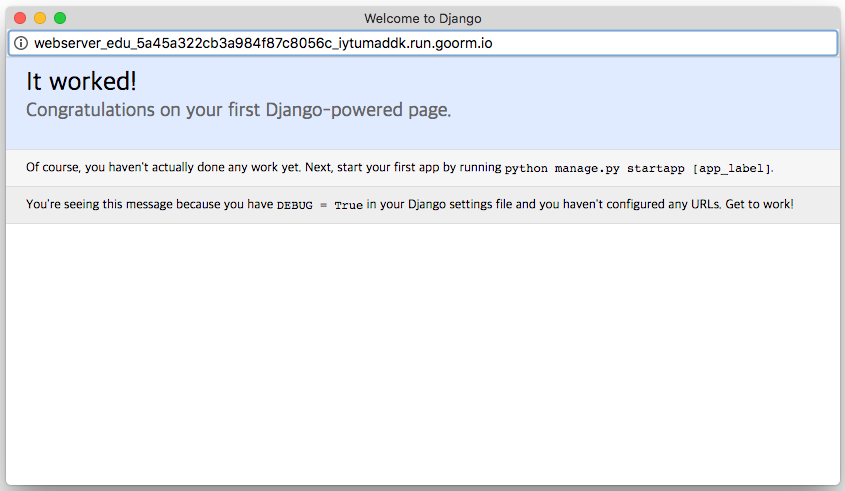Click the '[app_label]' placeholder text
This screenshot has width=845, height=491.
click(731, 169)
